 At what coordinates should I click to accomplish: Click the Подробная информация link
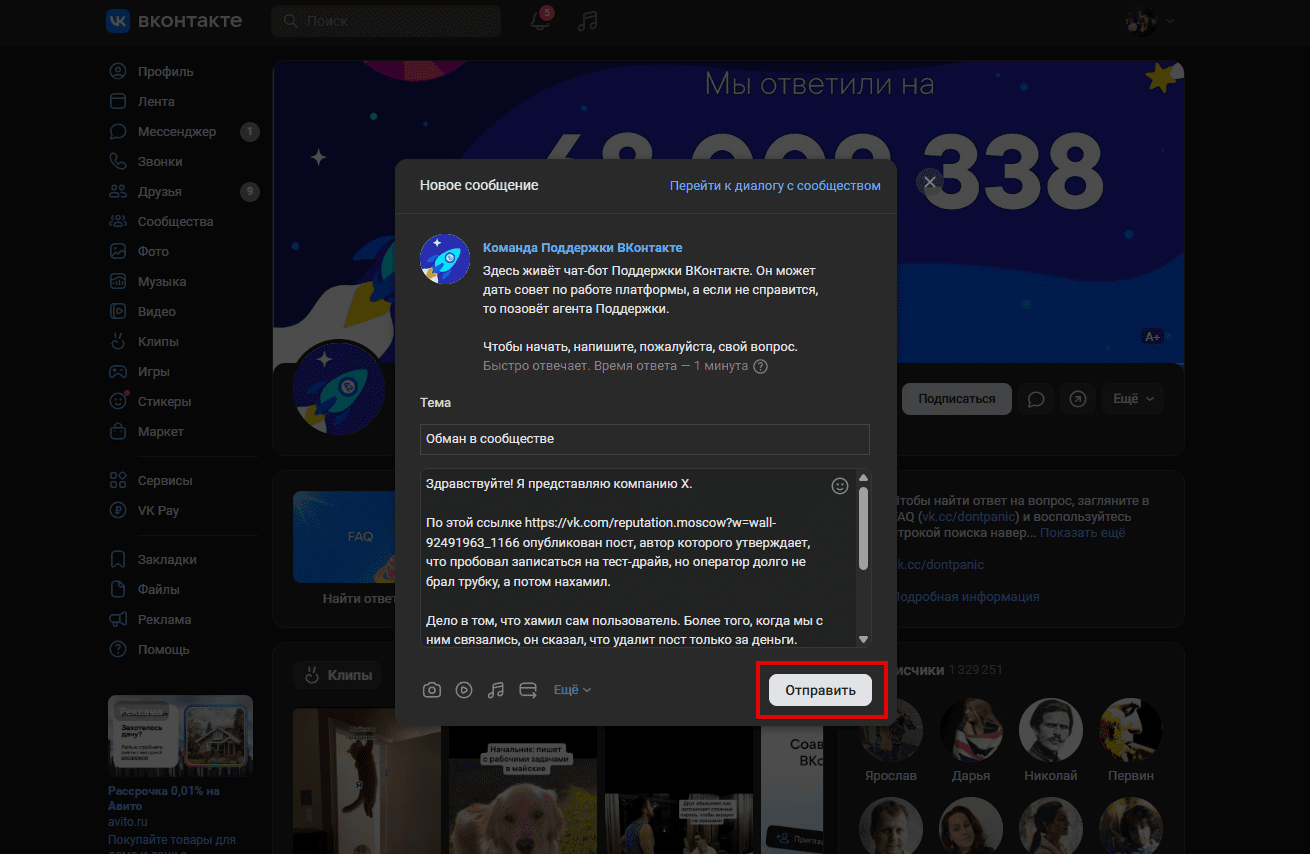pyautogui.click(x=969, y=596)
